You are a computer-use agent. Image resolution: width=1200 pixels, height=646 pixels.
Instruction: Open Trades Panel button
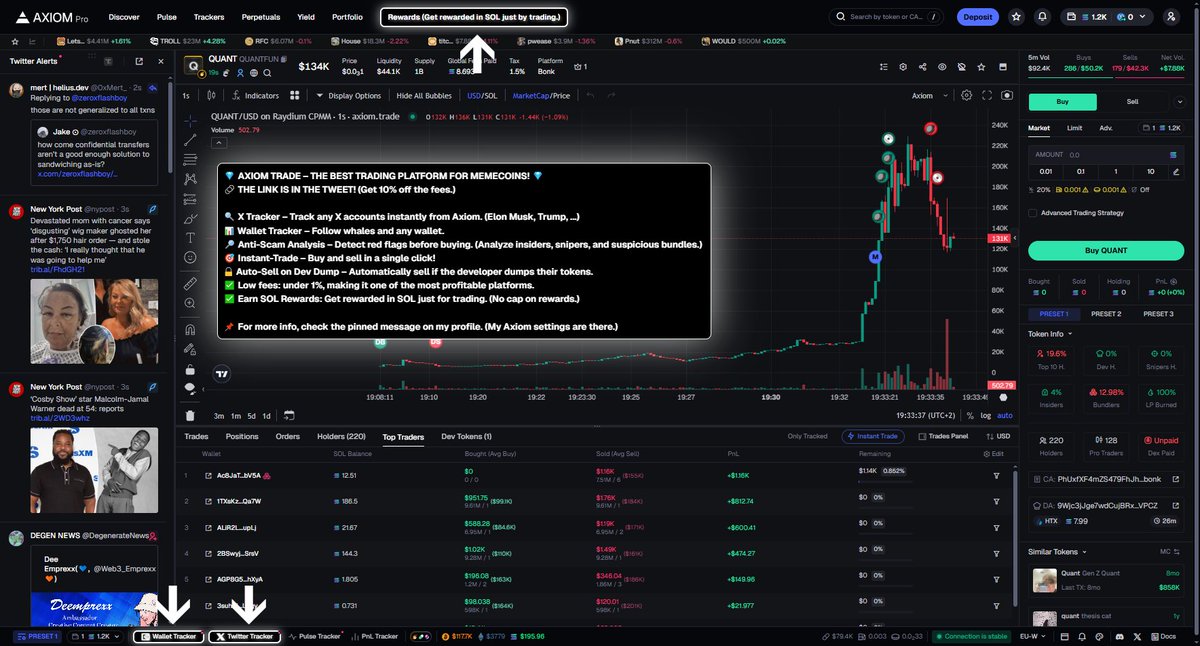tap(943, 436)
